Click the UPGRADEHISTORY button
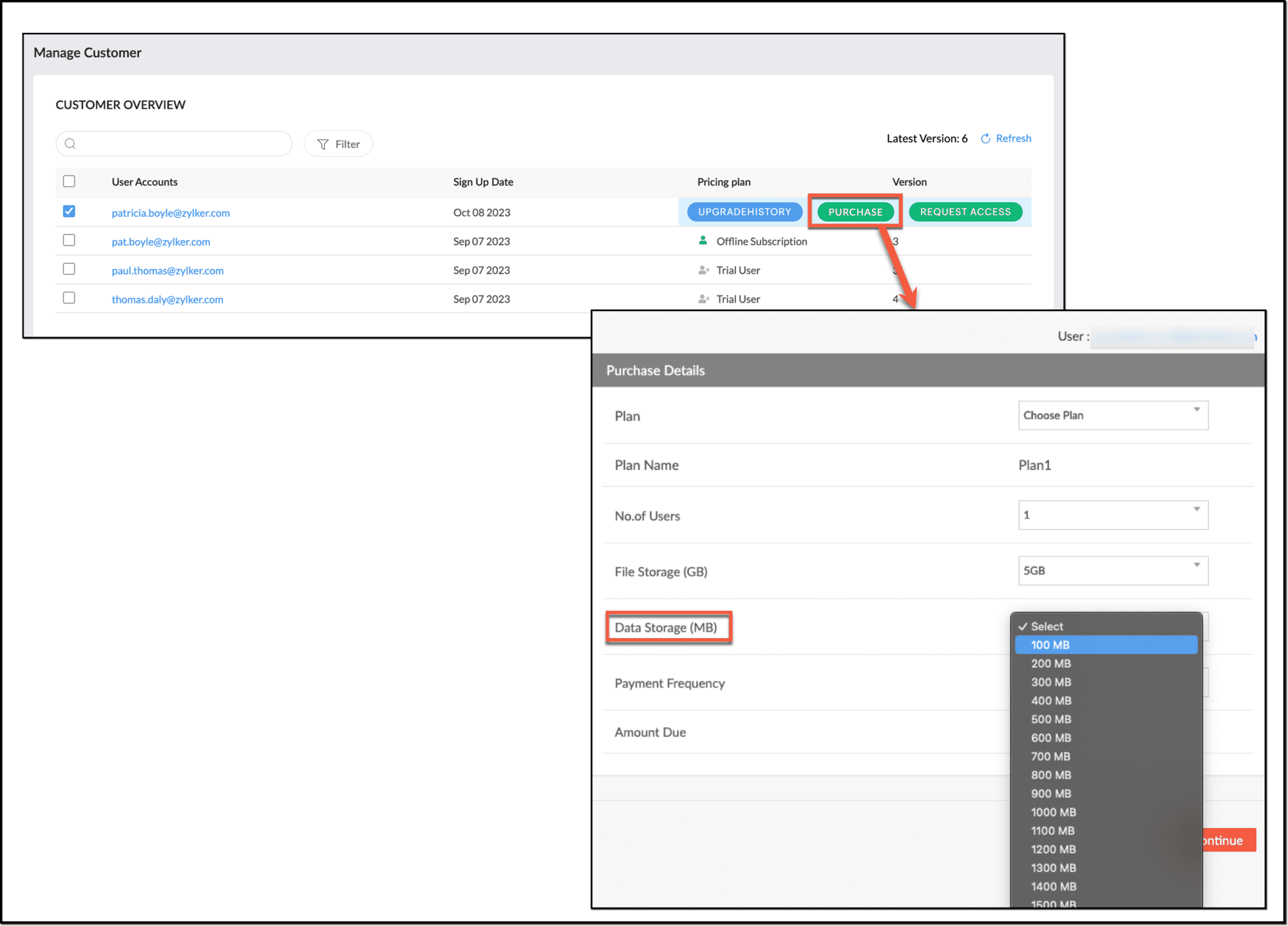The image size is (1288, 926). pos(744,212)
